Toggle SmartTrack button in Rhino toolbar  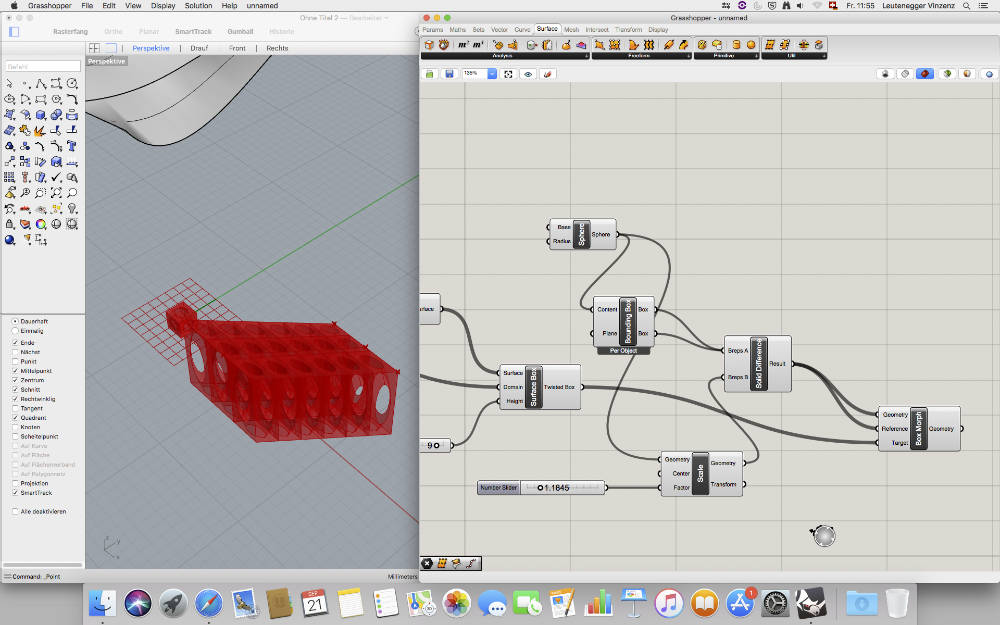click(x=193, y=31)
